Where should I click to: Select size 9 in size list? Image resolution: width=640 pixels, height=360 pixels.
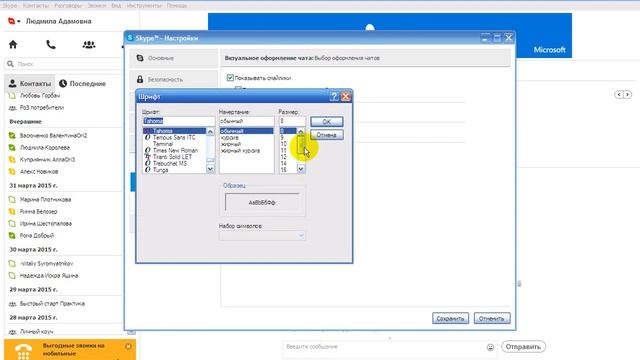click(x=288, y=138)
